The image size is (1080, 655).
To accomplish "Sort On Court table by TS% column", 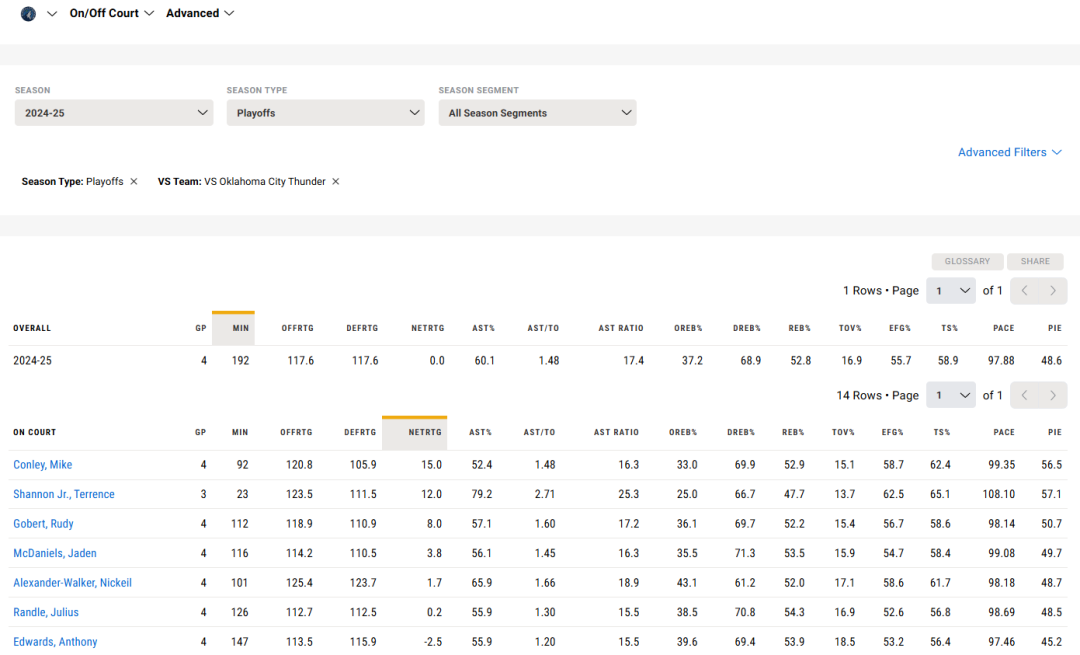I will point(942,433).
